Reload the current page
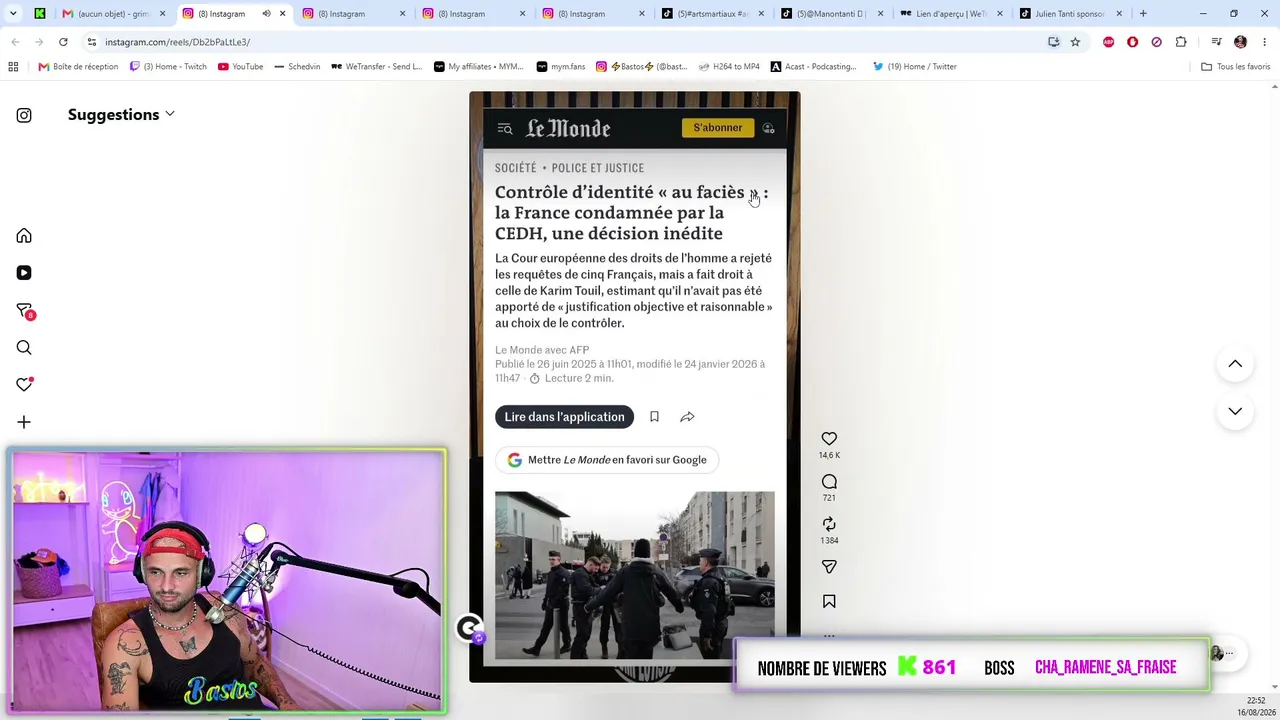Image resolution: width=1280 pixels, height=720 pixels. click(63, 42)
